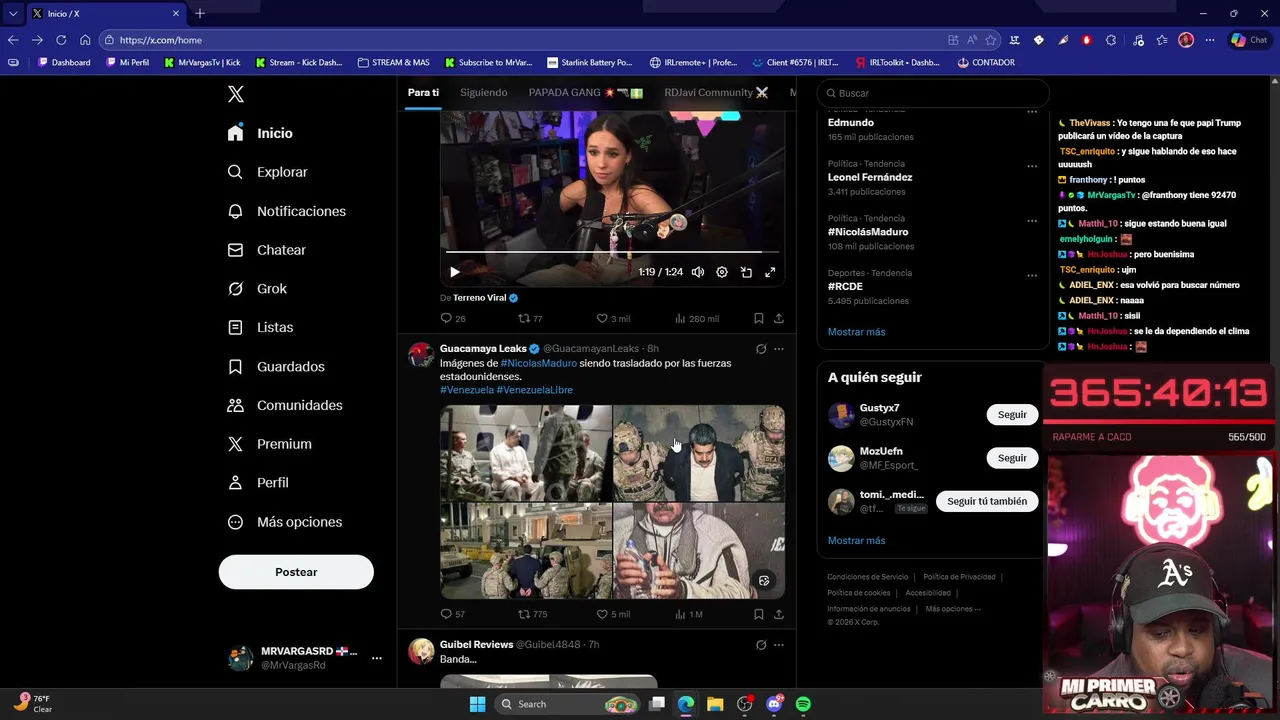Image resolution: width=1280 pixels, height=720 pixels.
Task: Open the CONTADOR bookmark
Action: (x=986, y=62)
